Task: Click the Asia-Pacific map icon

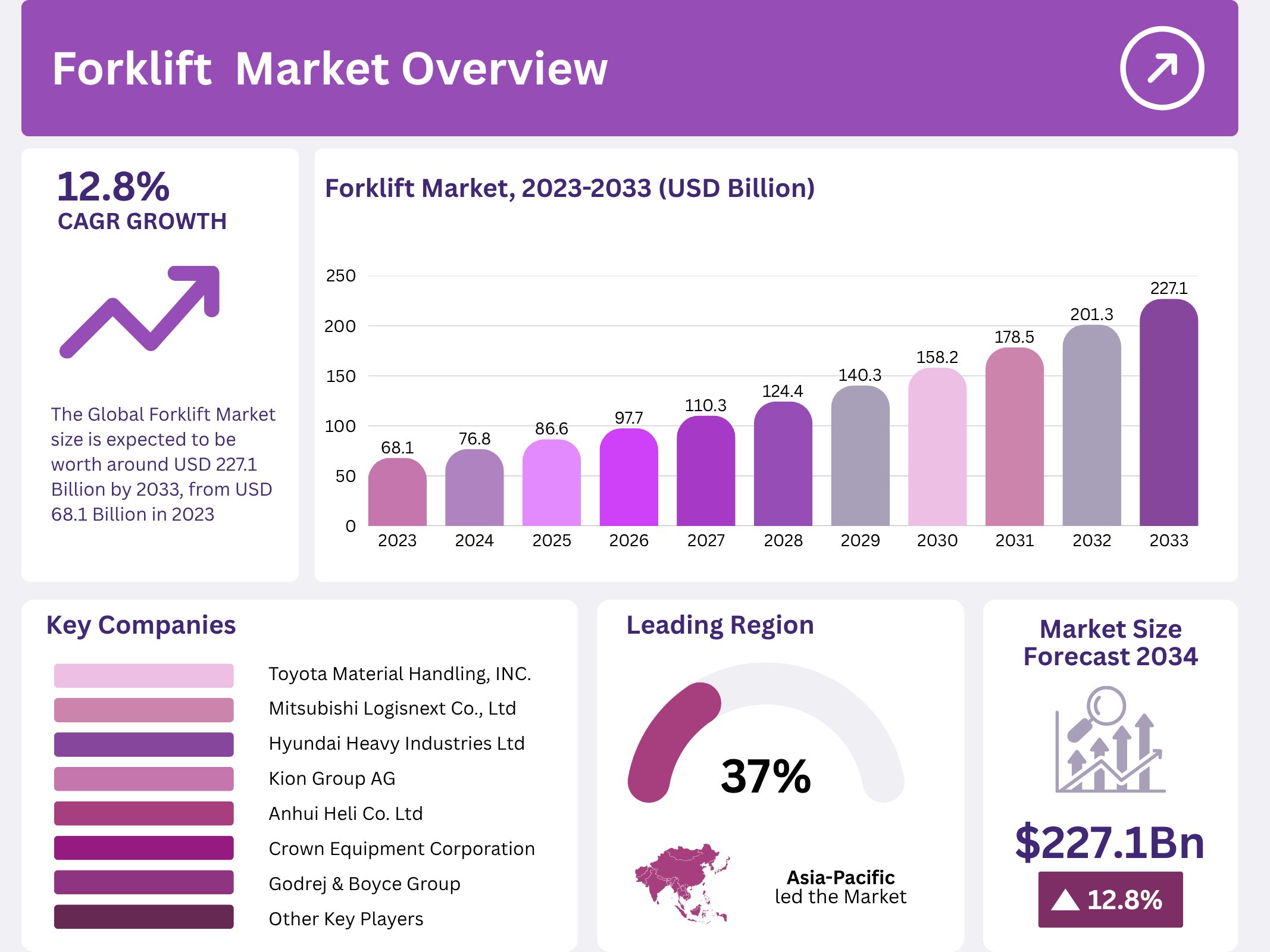Action: pos(683,883)
